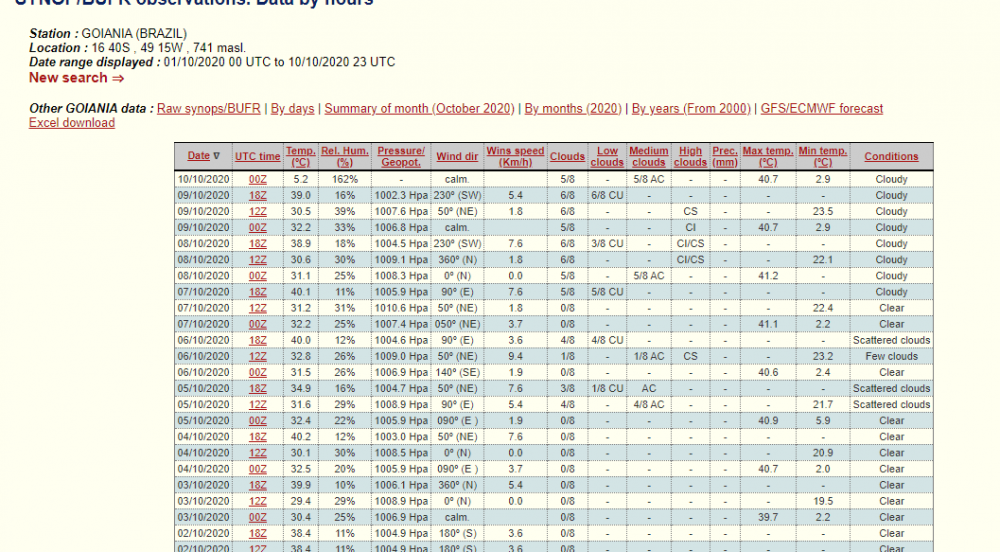Viewport: 1000px width, 552px height.
Task: Click the UTC time column header
Action: pos(258,156)
